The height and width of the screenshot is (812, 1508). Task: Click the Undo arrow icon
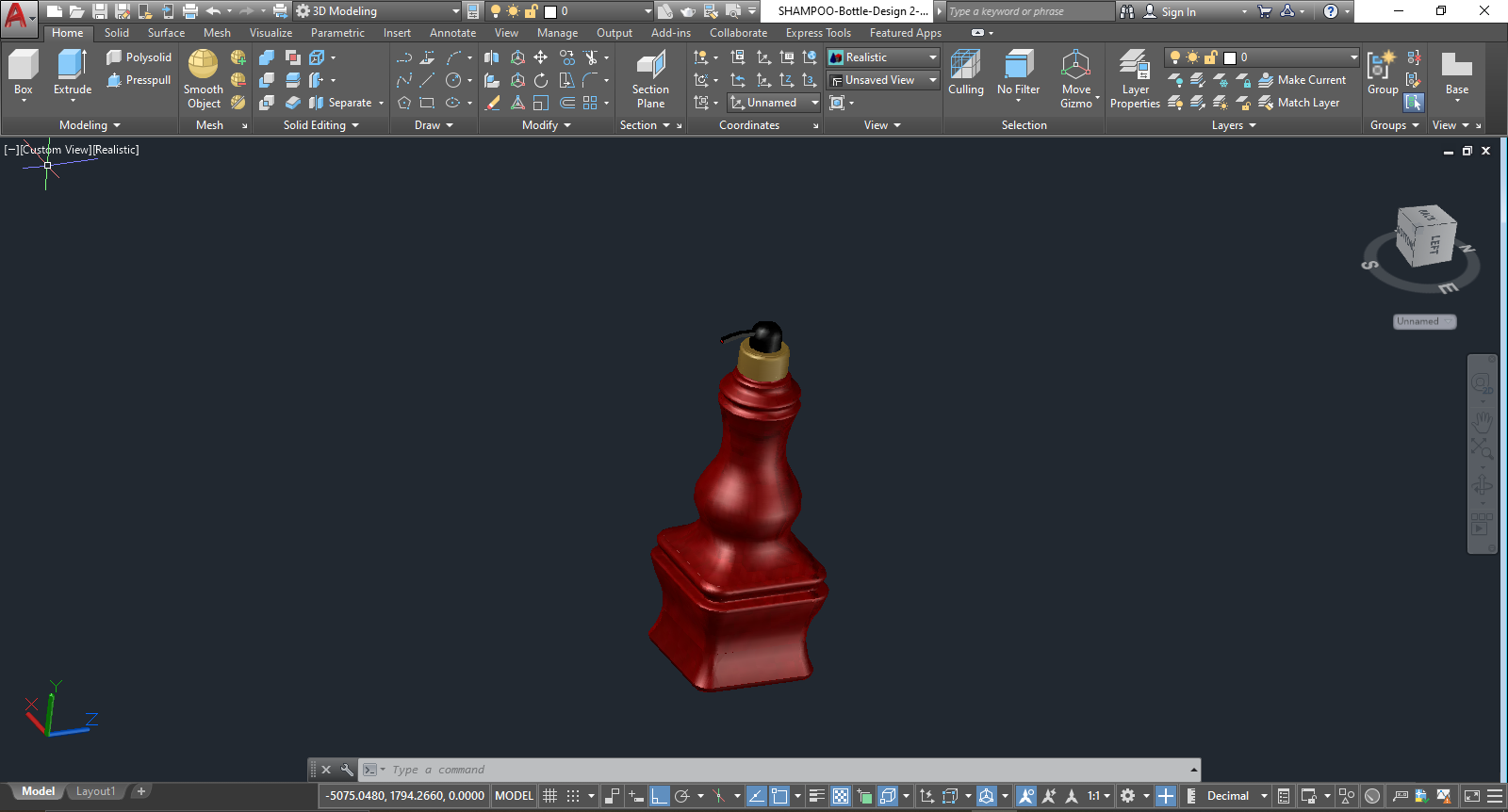coord(214,11)
